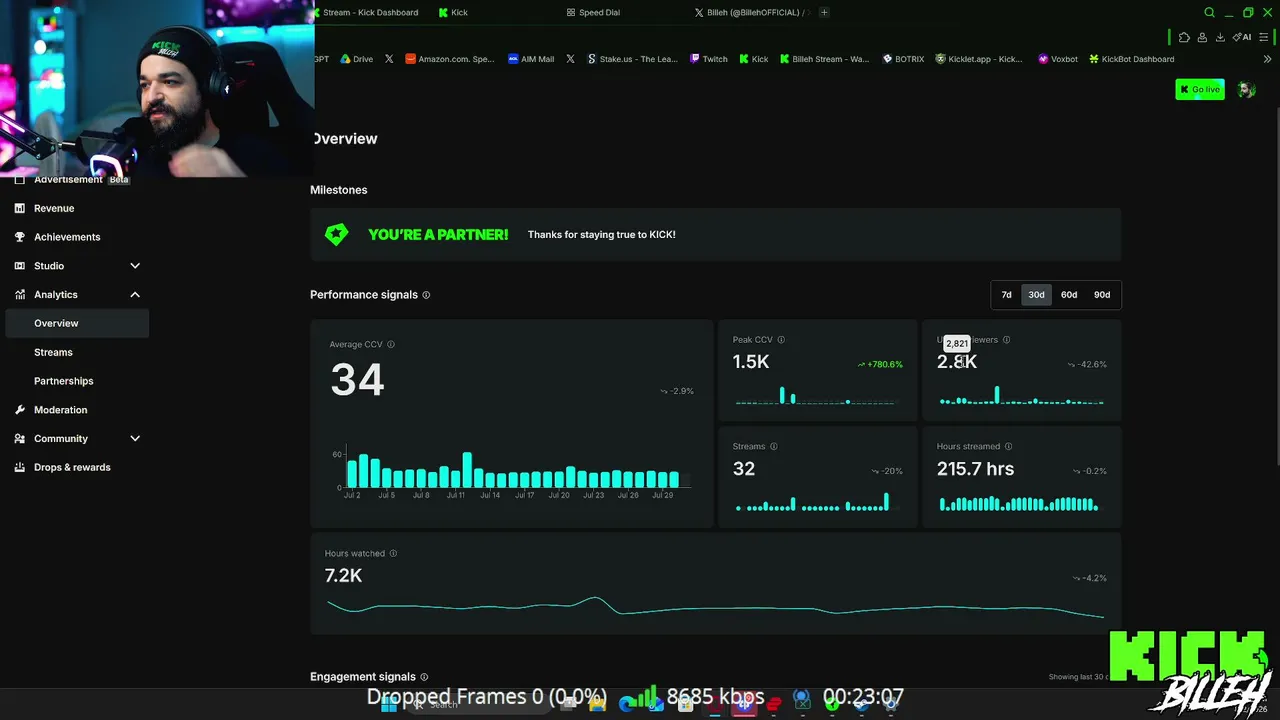This screenshot has height=720, width=1280.
Task: Click the Analytics bar chart icon
Action: [20, 295]
